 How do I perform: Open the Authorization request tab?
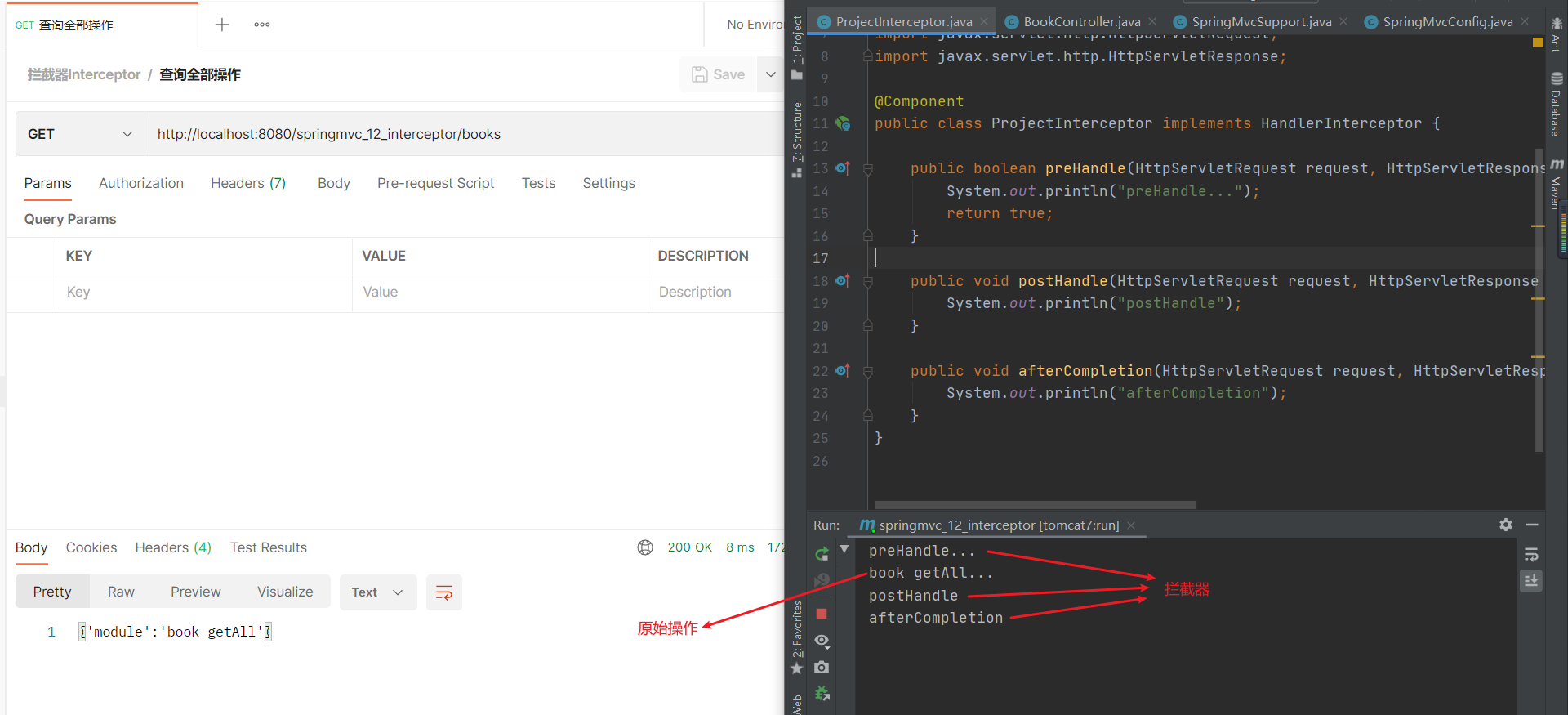click(141, 183)
